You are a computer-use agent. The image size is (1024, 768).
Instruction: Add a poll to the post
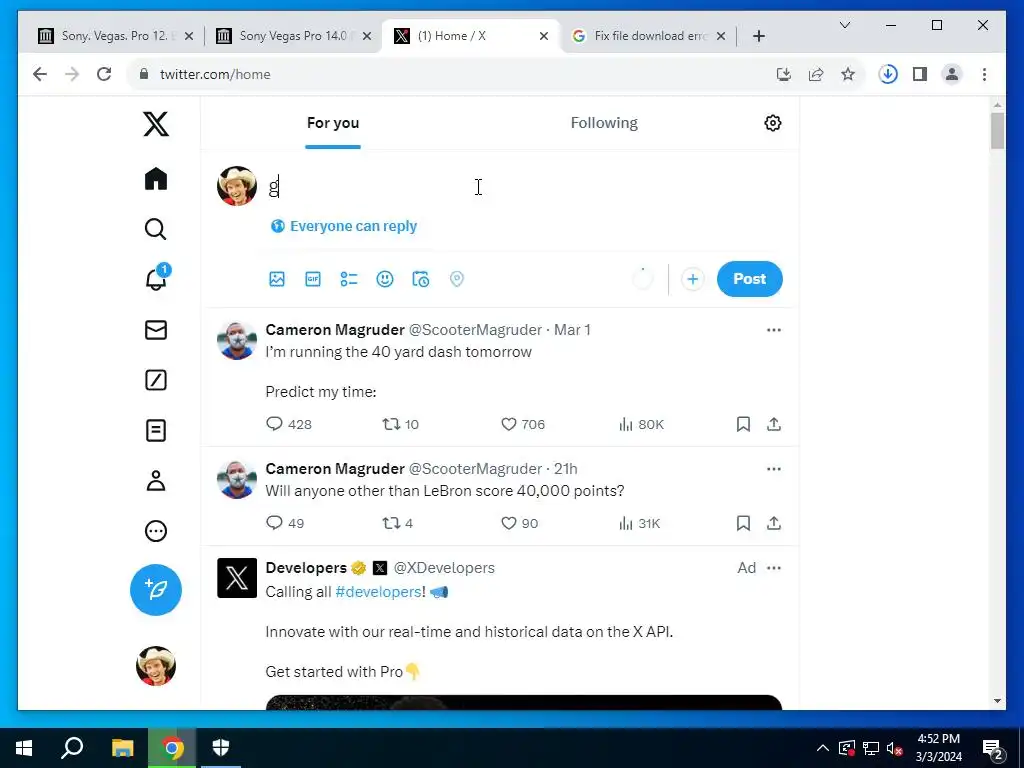pos(349,279)
